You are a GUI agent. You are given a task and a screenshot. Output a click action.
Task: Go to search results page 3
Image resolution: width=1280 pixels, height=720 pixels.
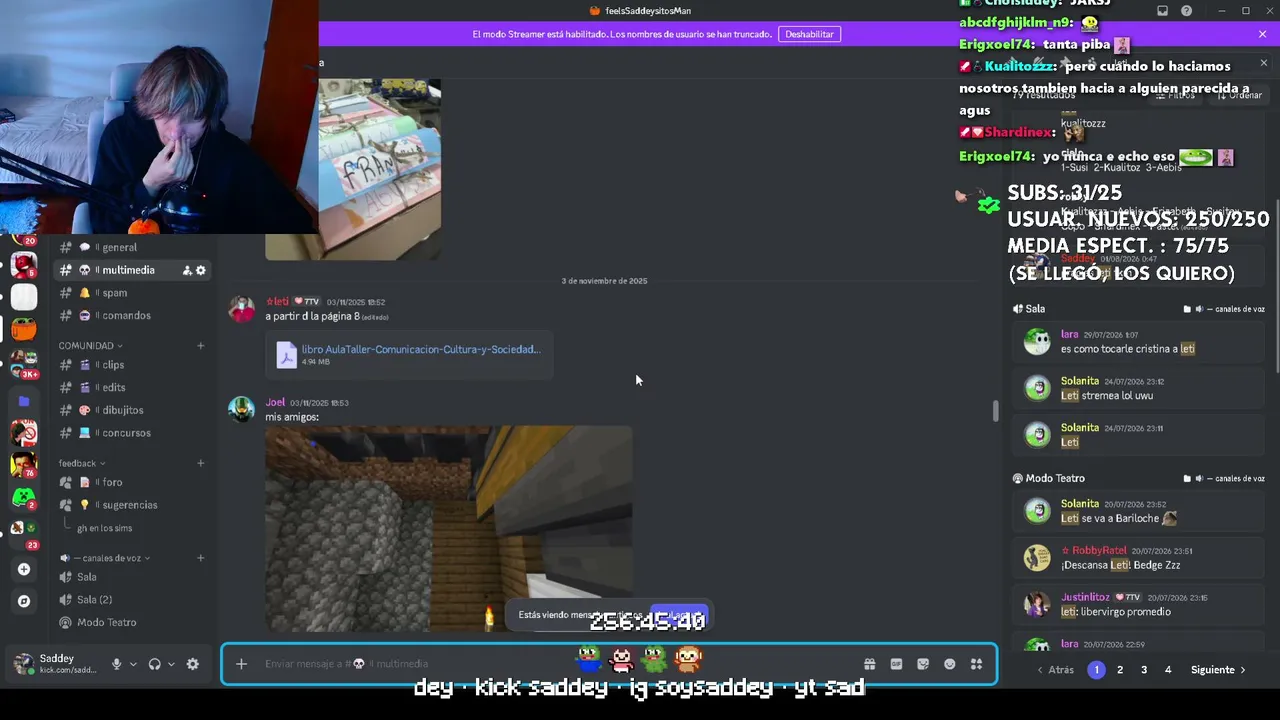1144,670
